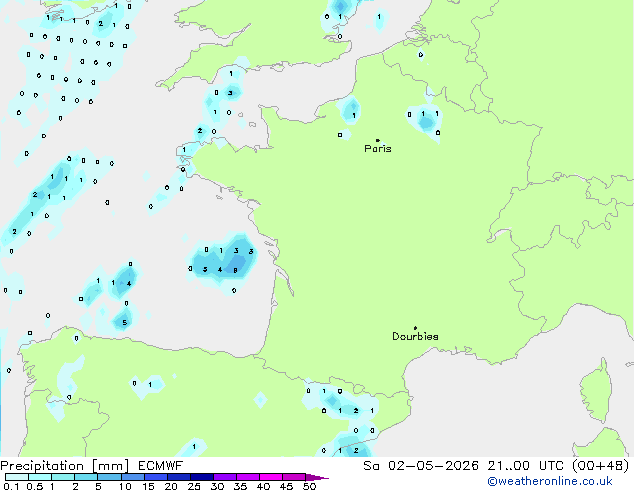This screenshot has width=634, height=490.
Task: Pick the 0.5–1 mm legend swatch
Action: pyautogui.click(x=40, y=477)
